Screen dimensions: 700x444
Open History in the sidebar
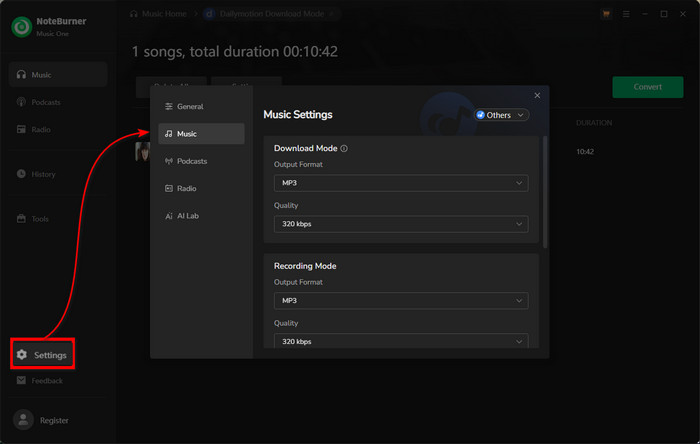pyautogui.click(x=58, y=174)
